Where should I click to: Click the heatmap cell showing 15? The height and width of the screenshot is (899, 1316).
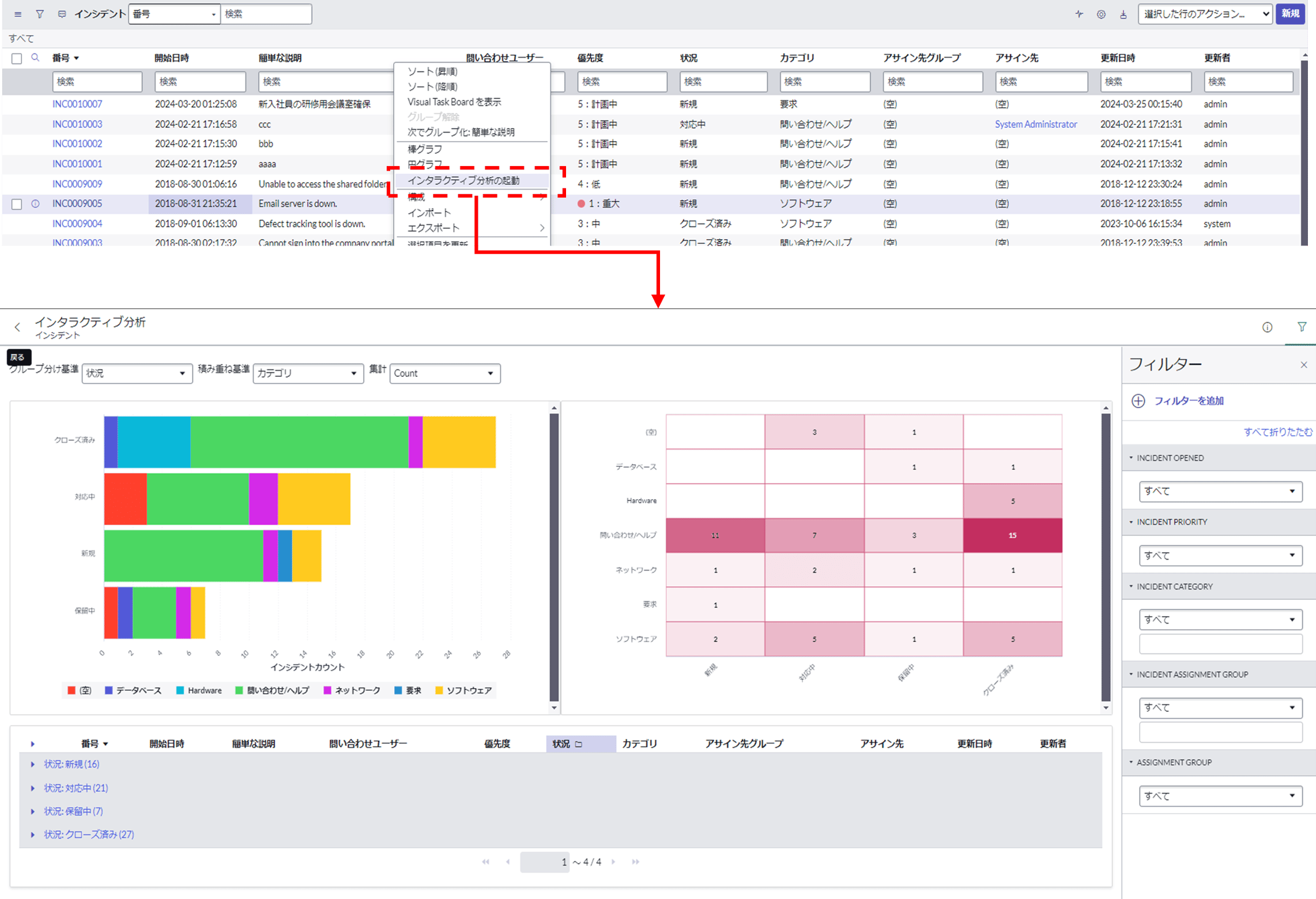[1012, 535]
